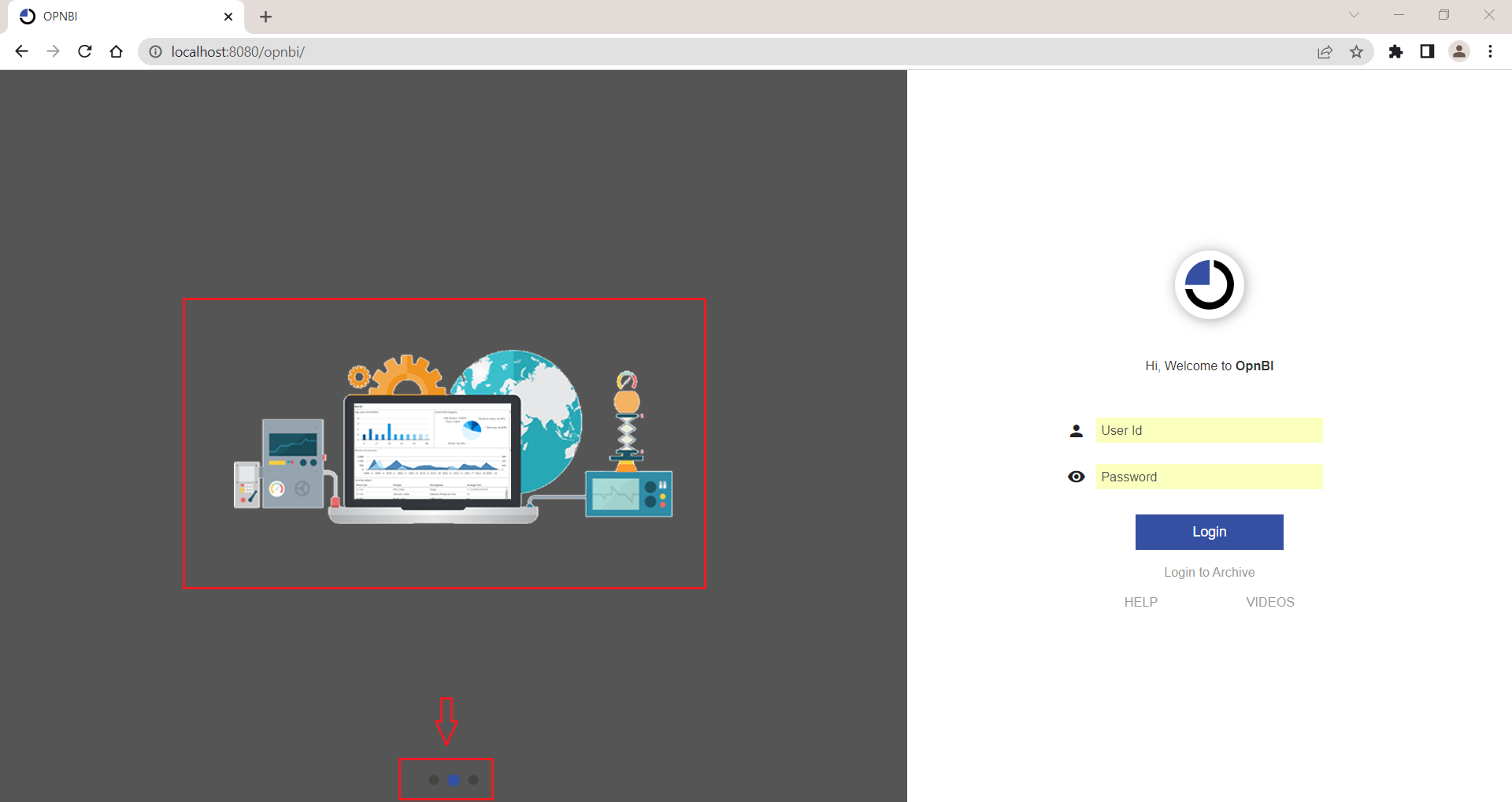Click the share this page icon
The image size is (1512, 802).
pyautogui.click(x=1325, y=51)
